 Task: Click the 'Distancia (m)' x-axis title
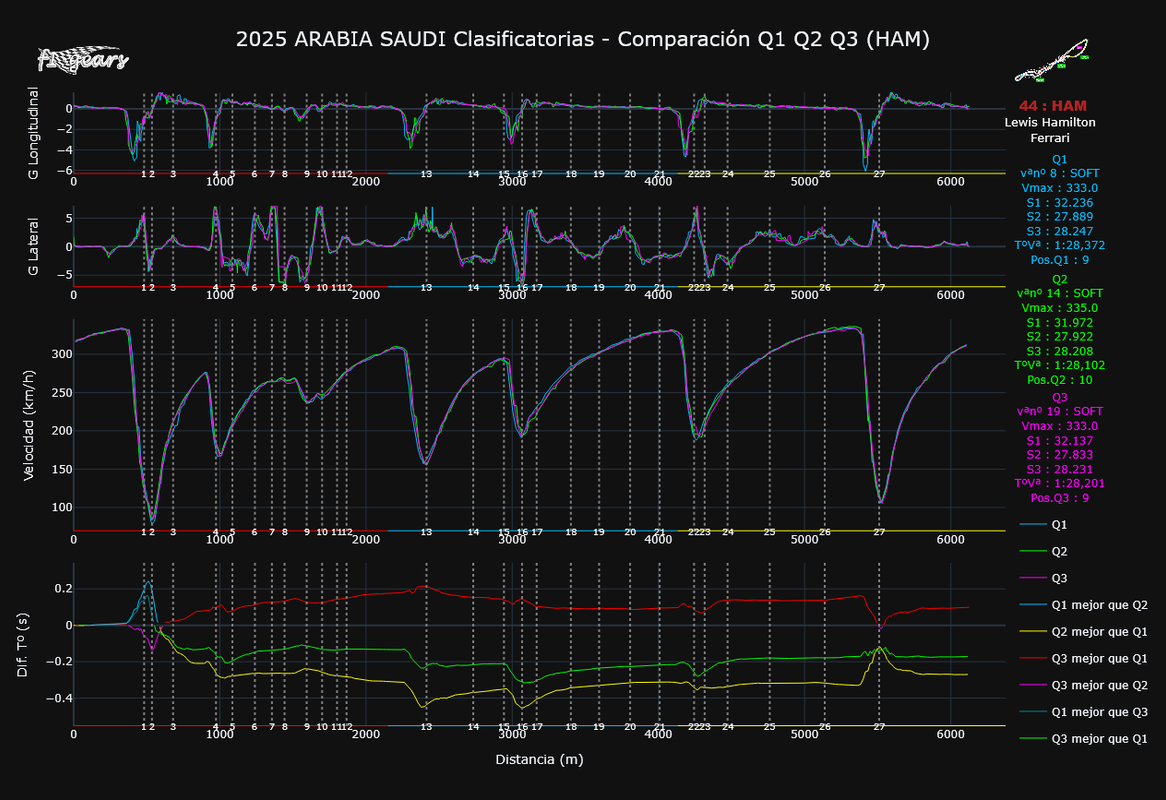pos(539,760)
